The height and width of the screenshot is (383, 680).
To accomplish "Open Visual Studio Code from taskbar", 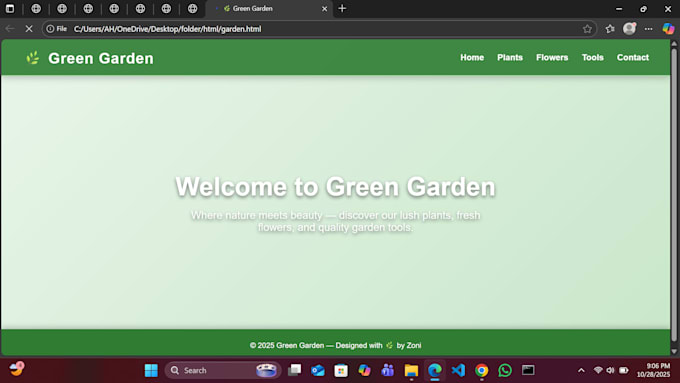I will pyautogui.click(x=458, y=370).
